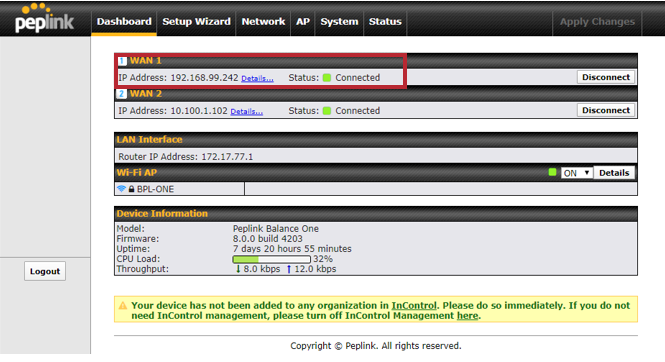Open the Wi-Fi AP ON dropdown

(x=576, y=173)
